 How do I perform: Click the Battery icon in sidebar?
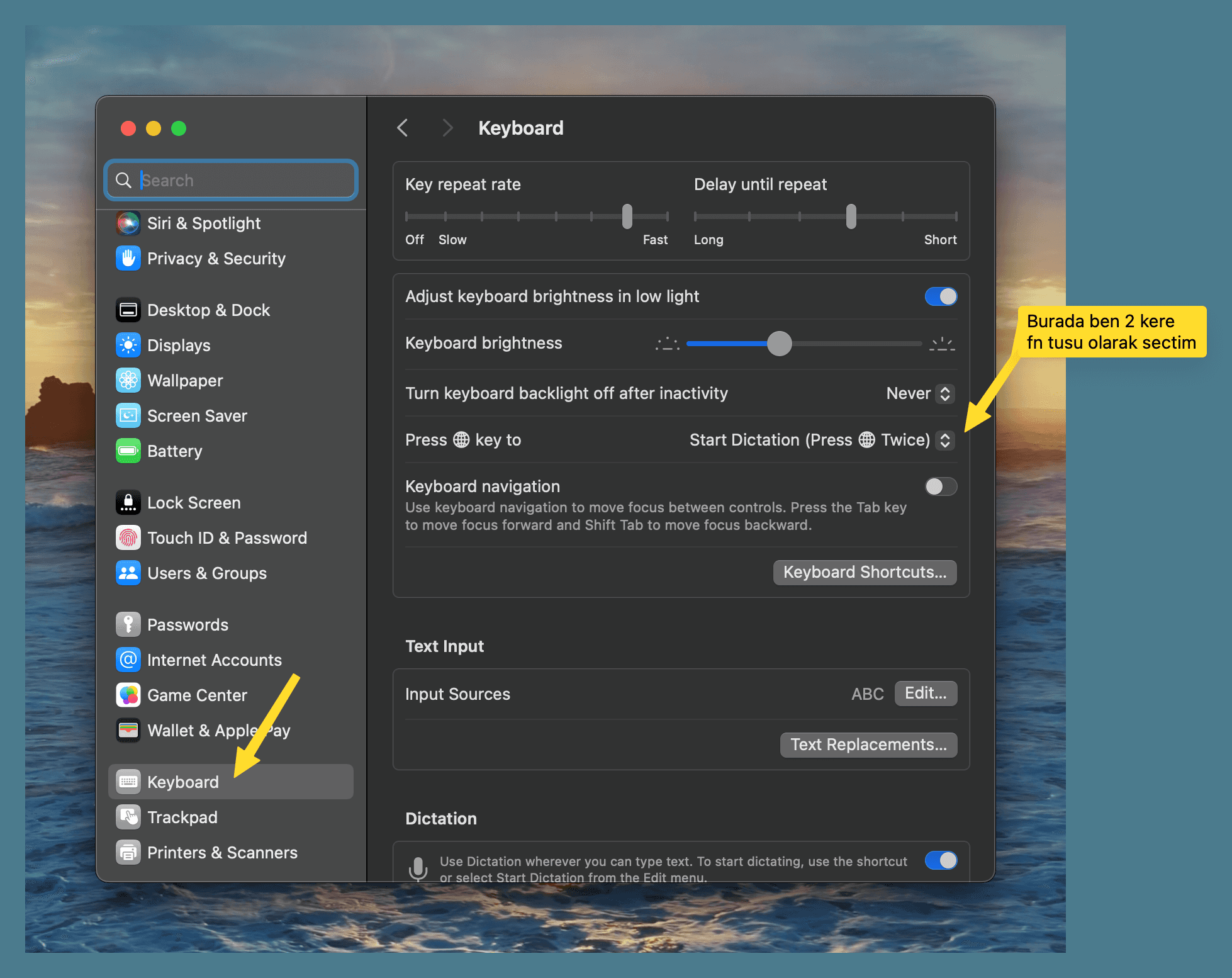(x=128, y=451)
